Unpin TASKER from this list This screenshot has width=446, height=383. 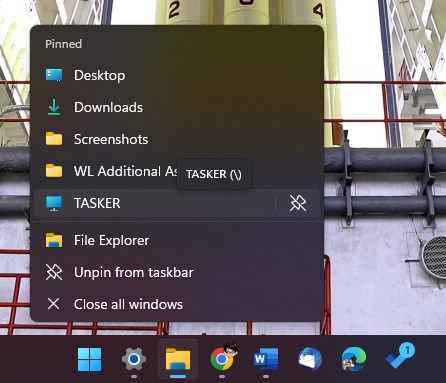click(x=298, y=203)
